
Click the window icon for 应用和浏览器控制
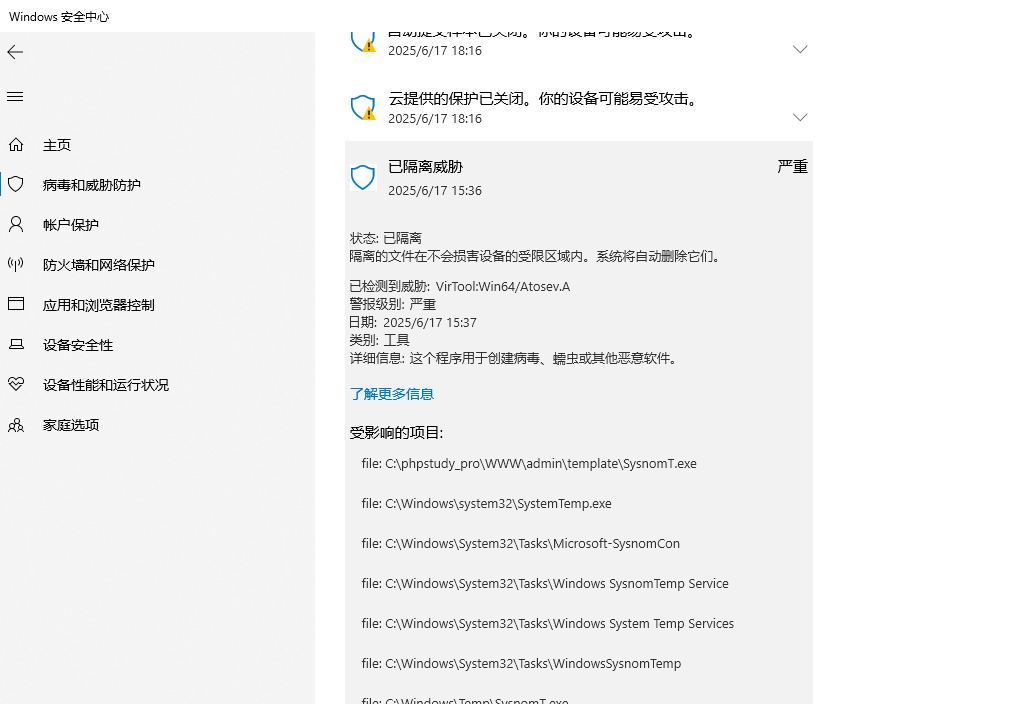coord(16,304)
